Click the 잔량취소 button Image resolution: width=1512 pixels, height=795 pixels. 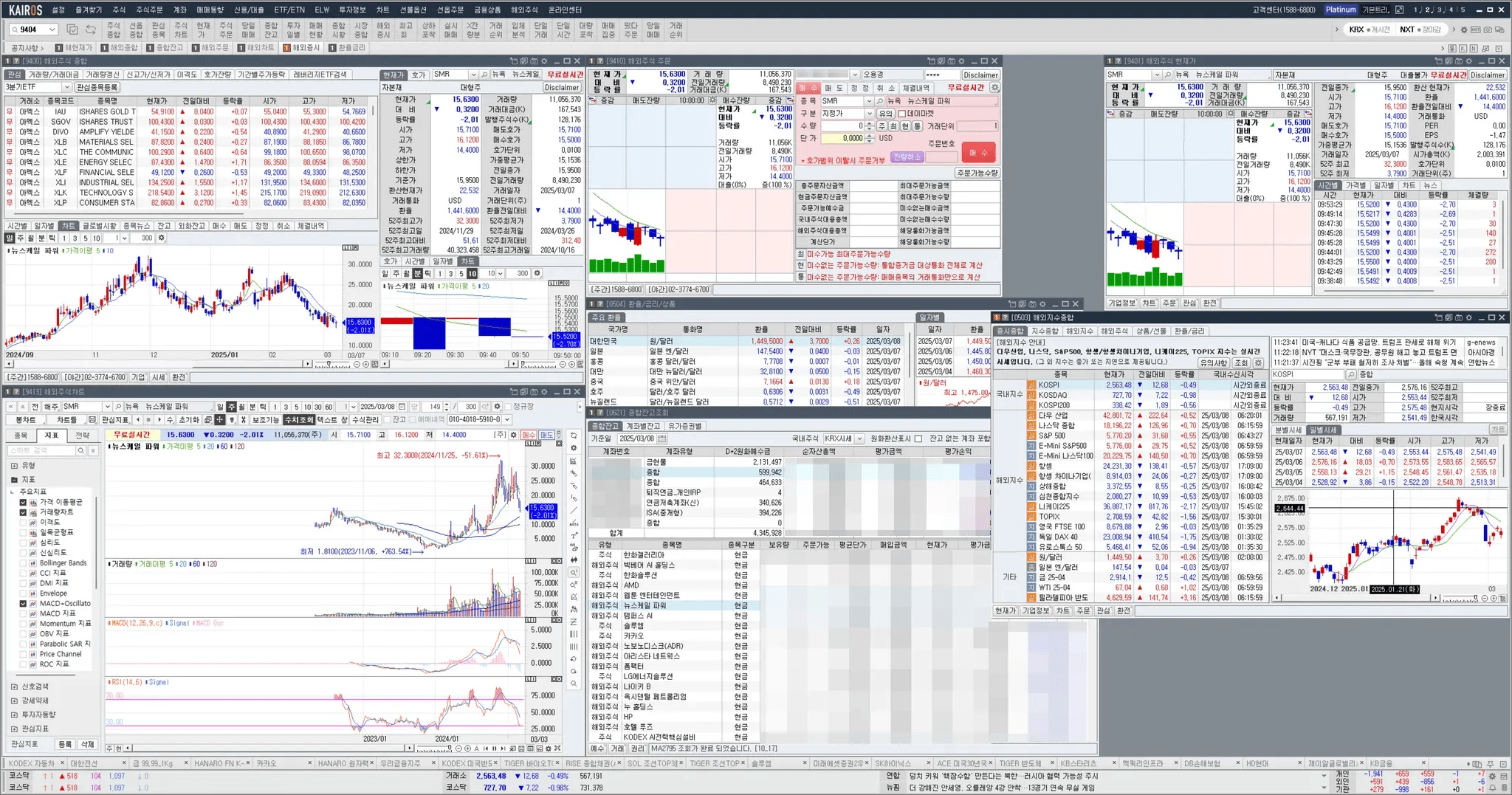[x=907, y=157]
